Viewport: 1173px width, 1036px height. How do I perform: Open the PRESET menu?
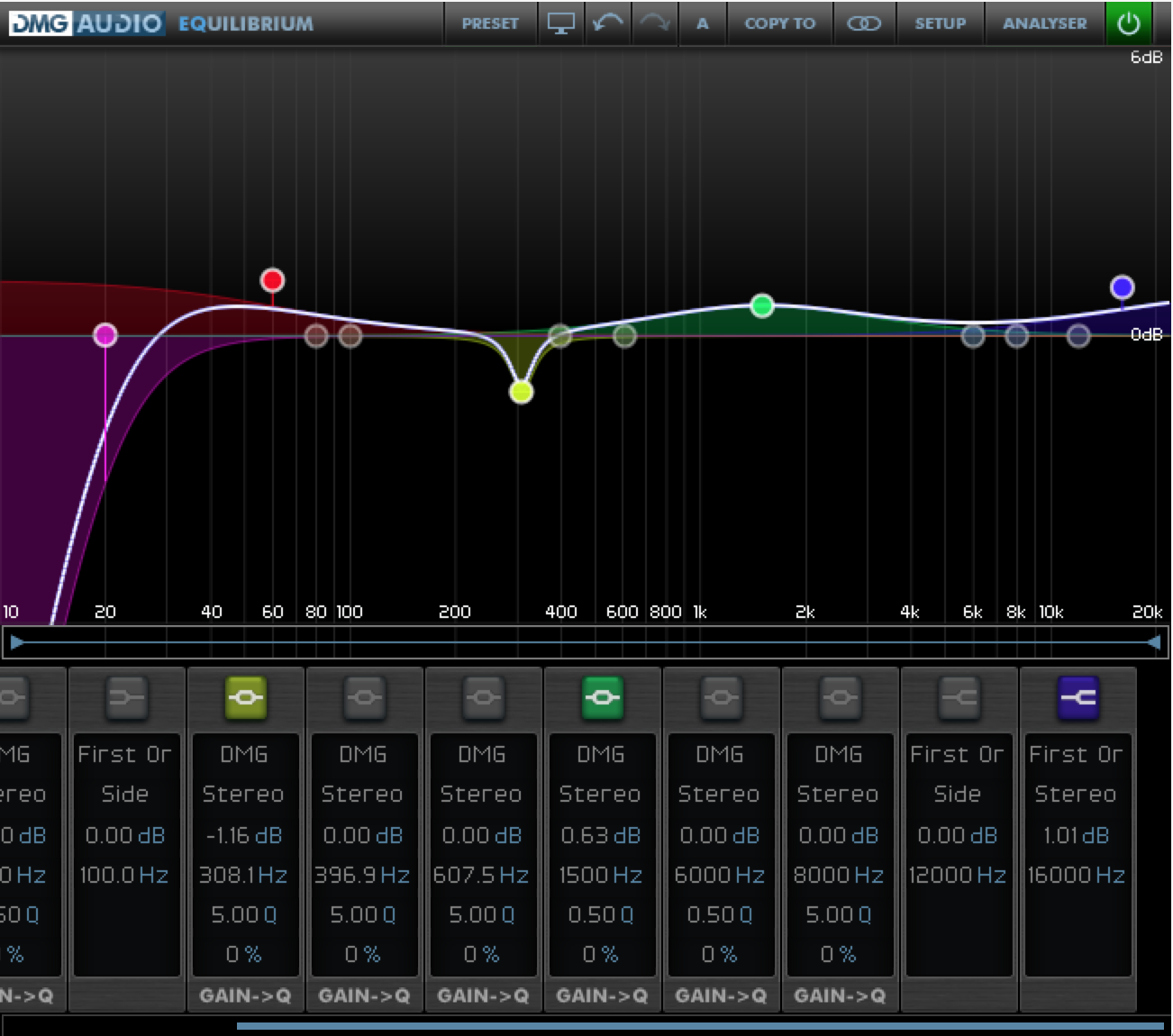pyautogui.click(x=490, y=23)
